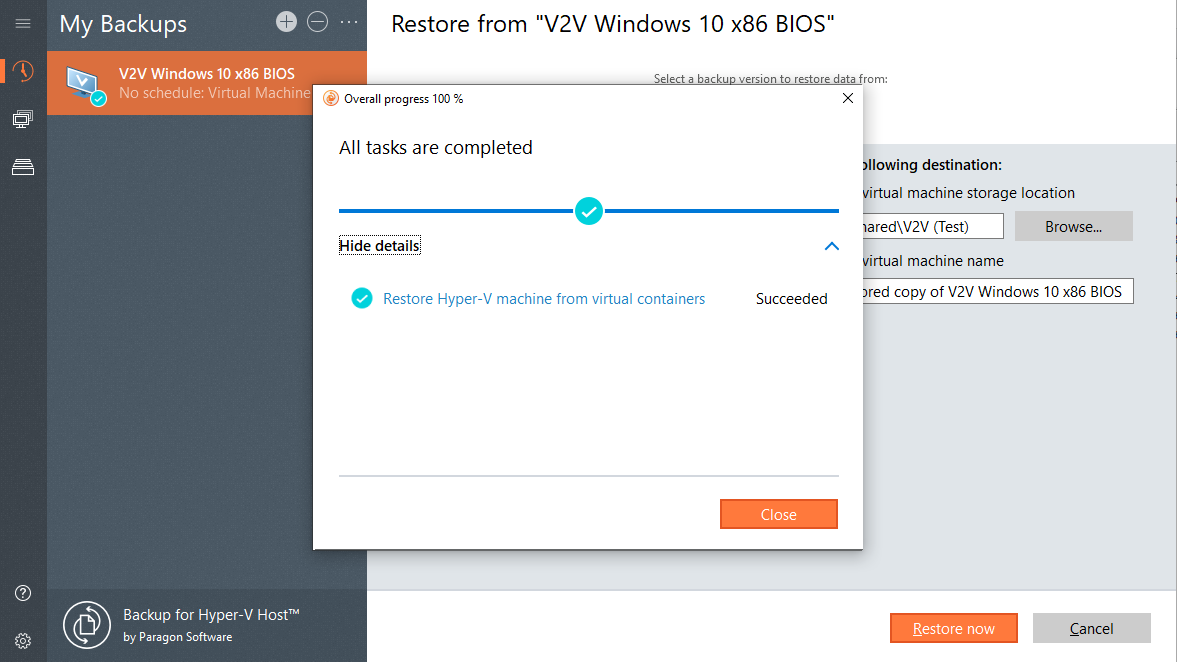Open the backup history clock icon
1177x662 pixels.
[x=23, y=71]
